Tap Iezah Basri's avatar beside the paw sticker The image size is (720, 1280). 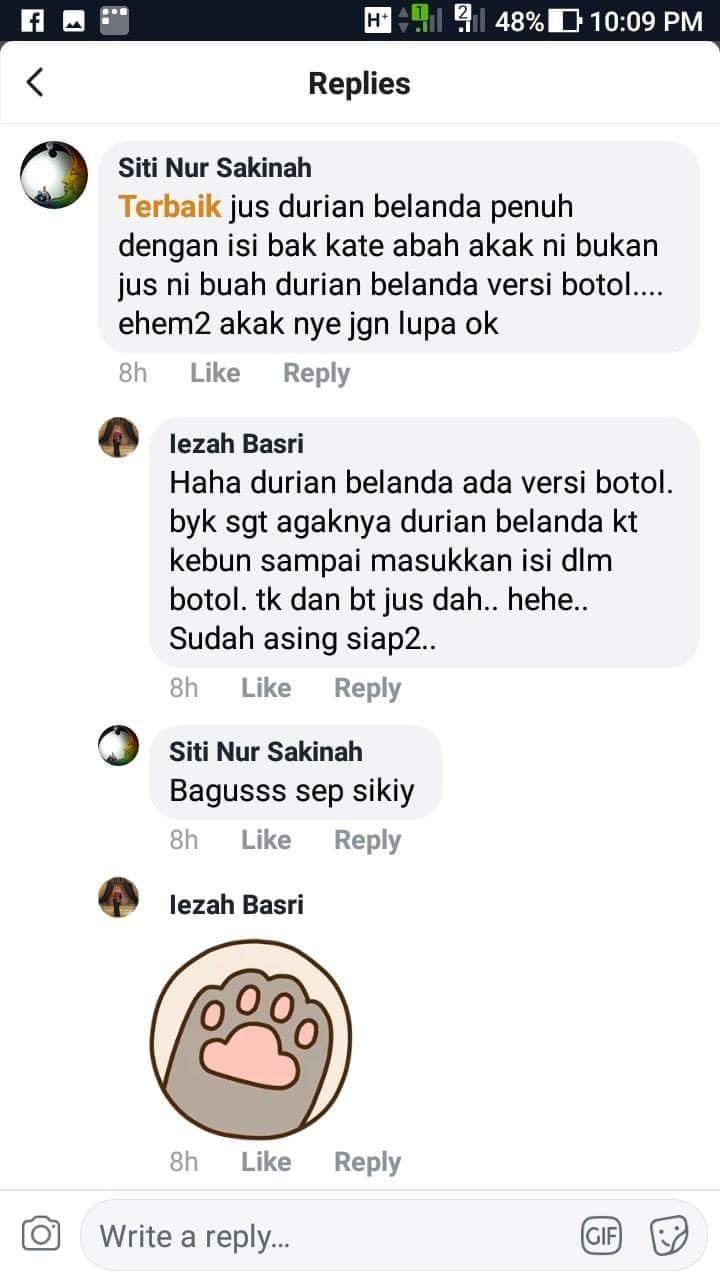pos(118,897)
